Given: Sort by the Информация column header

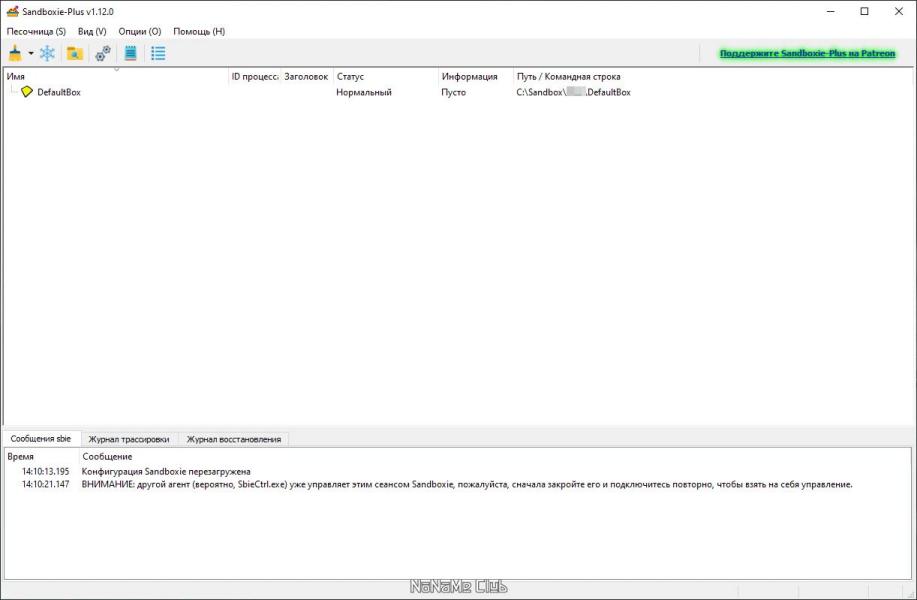Looking at the screenshot, I should tap(475, 77).
